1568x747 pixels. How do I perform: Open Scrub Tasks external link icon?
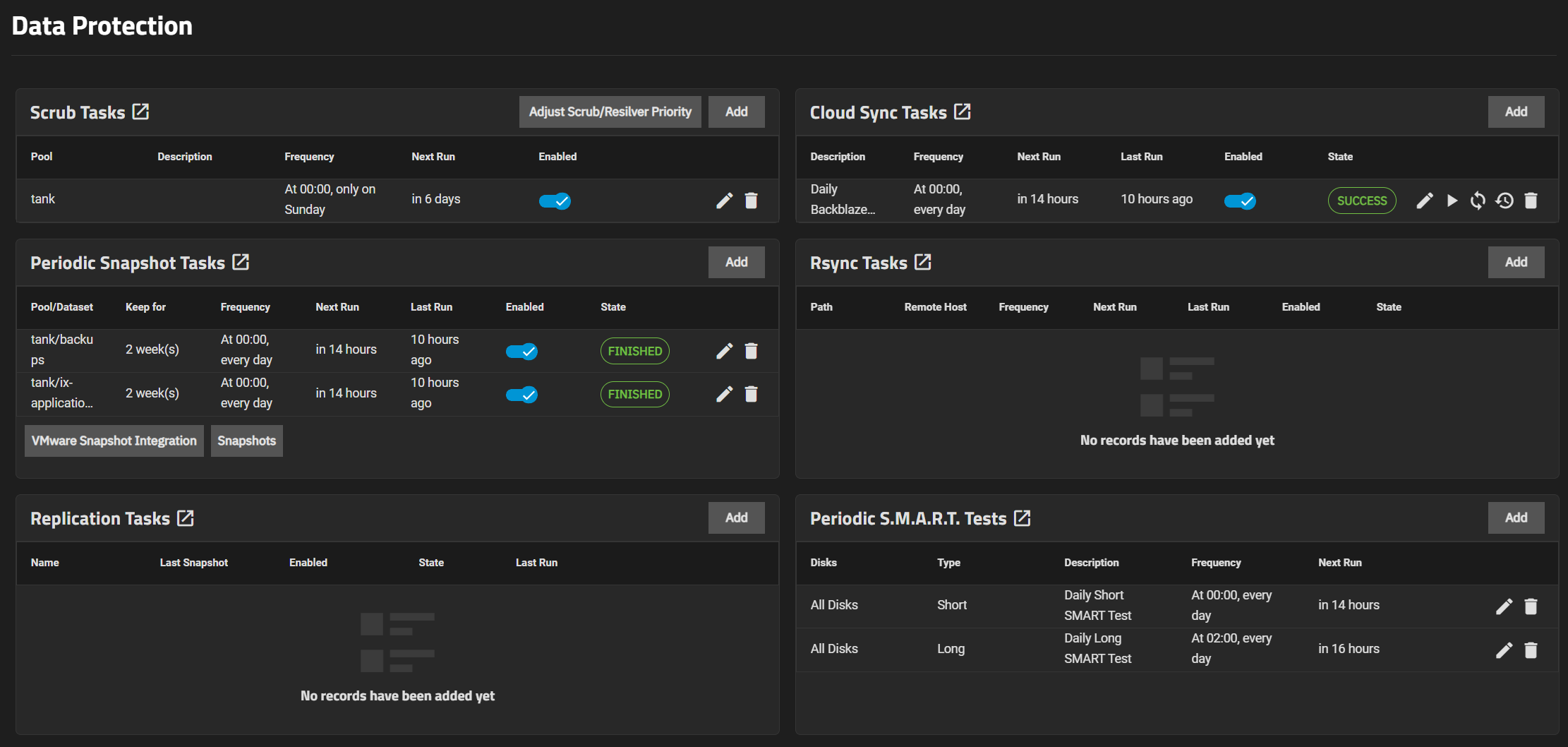(x=140, y=112)
